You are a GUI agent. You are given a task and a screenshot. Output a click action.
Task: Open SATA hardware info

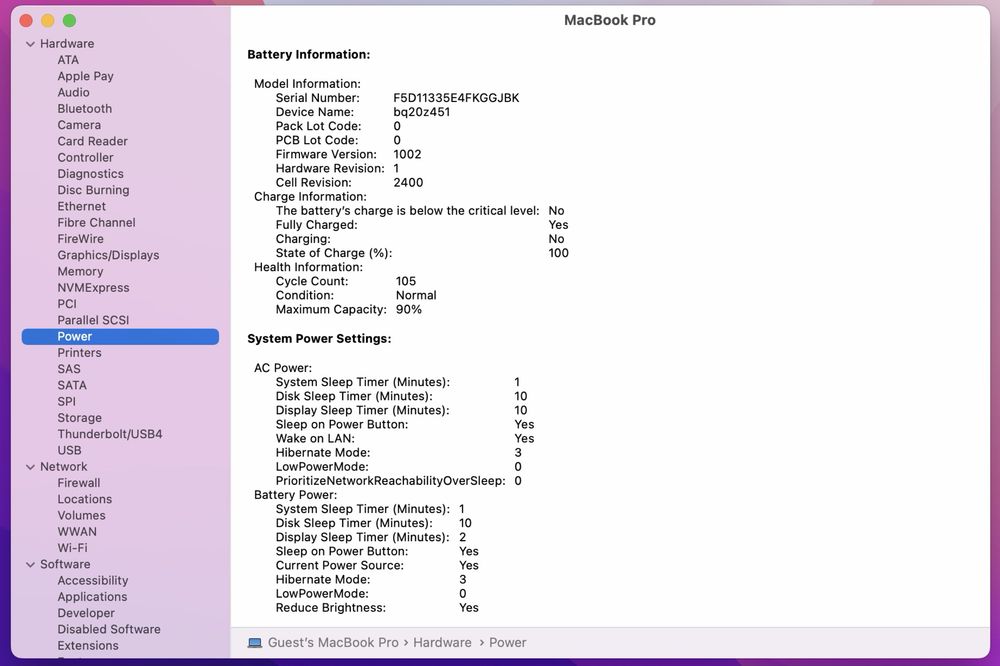pyautogui.click(x=72, y=385)
